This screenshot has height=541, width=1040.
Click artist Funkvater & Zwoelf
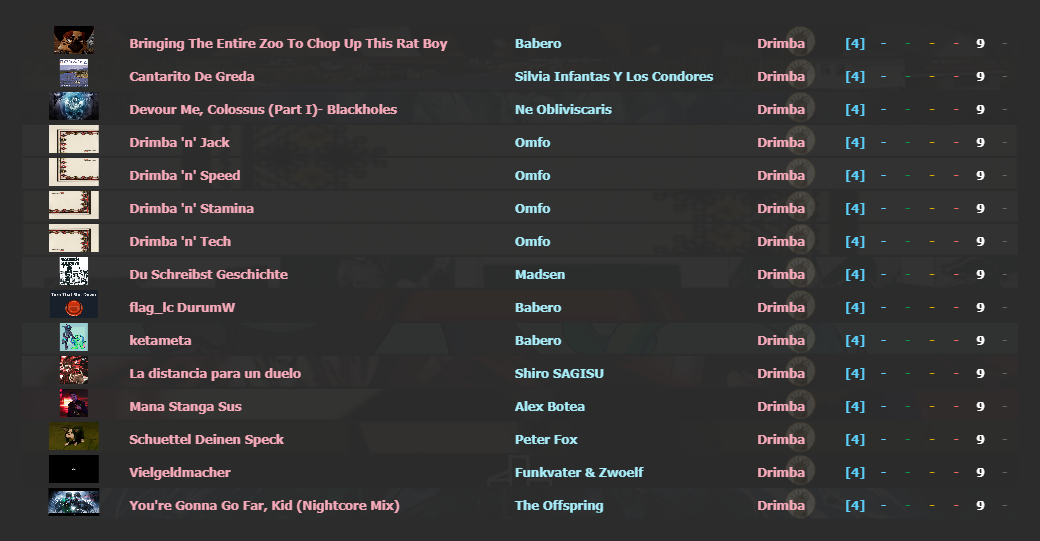(x=579, y=472)
